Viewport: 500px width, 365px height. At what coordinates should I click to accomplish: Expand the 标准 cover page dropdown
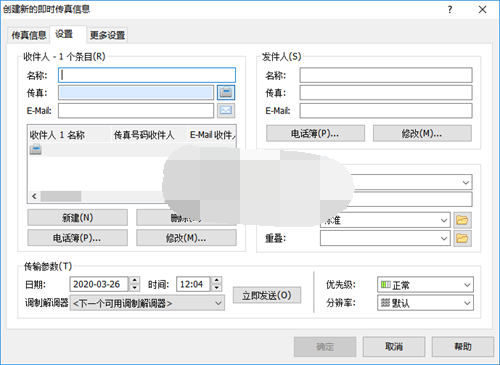444,220
